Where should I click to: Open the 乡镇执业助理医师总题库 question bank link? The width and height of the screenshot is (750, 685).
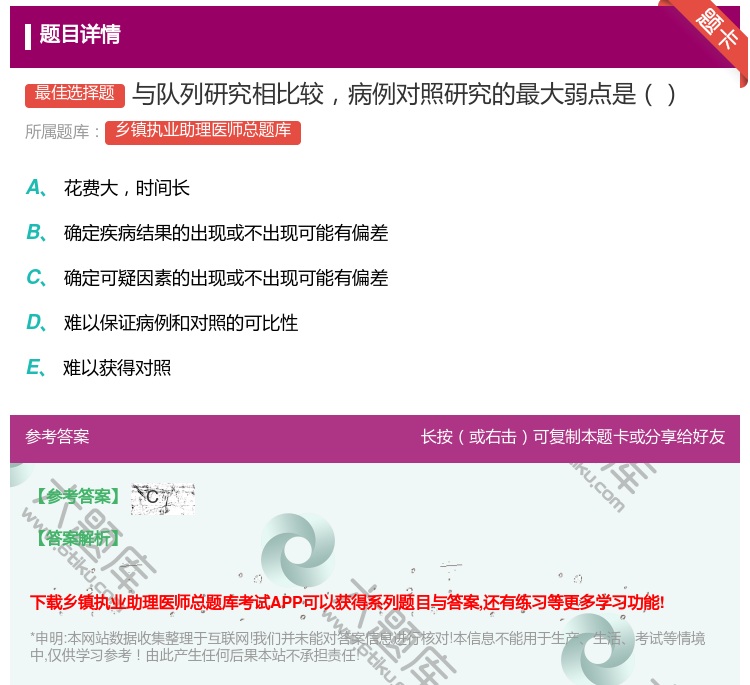click(203, 132)
